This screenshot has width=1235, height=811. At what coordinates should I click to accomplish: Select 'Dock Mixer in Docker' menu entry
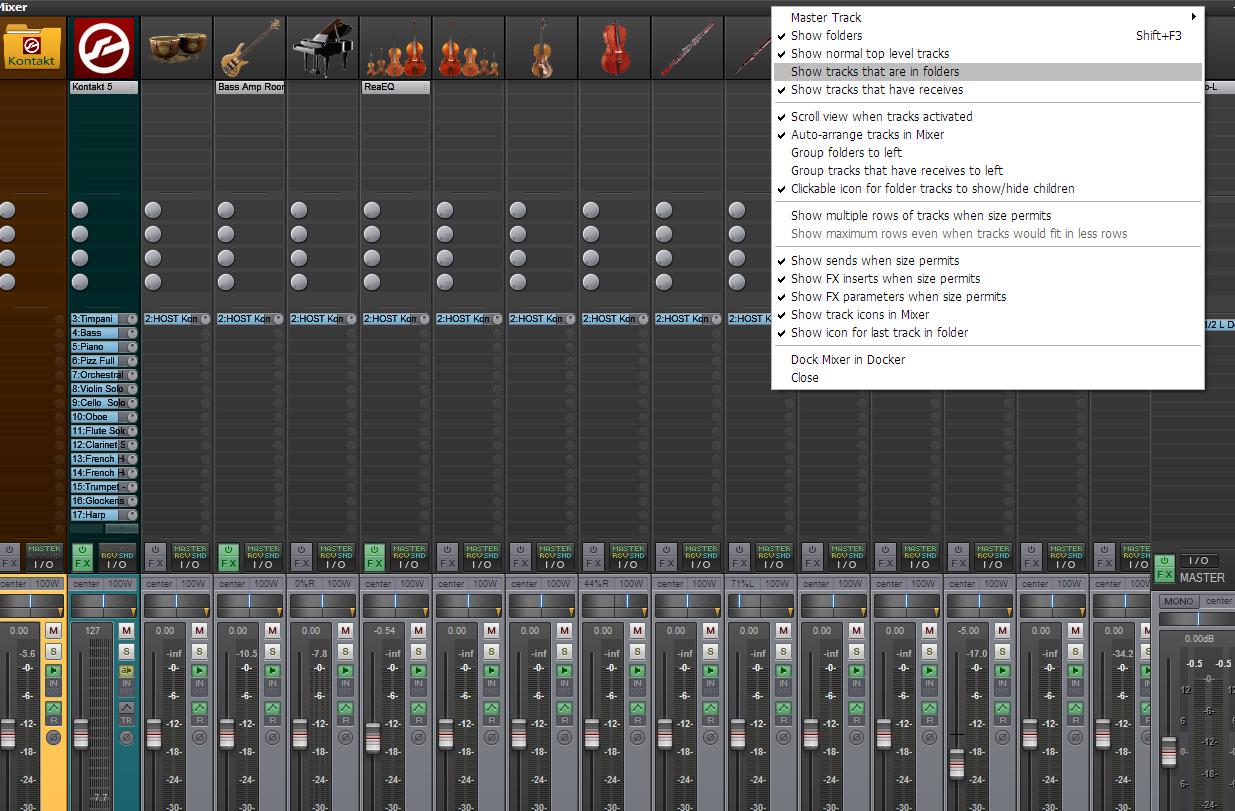point(847,360)
